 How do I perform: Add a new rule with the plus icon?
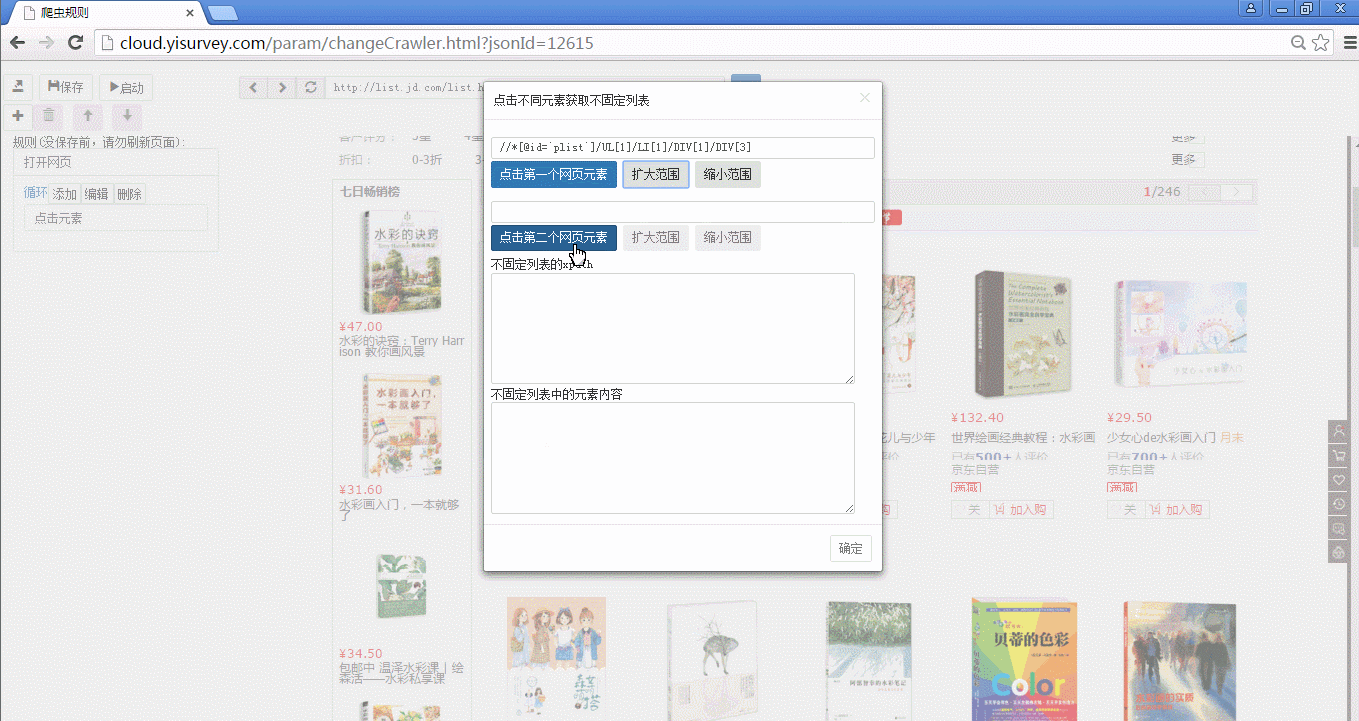coord(18,116)
